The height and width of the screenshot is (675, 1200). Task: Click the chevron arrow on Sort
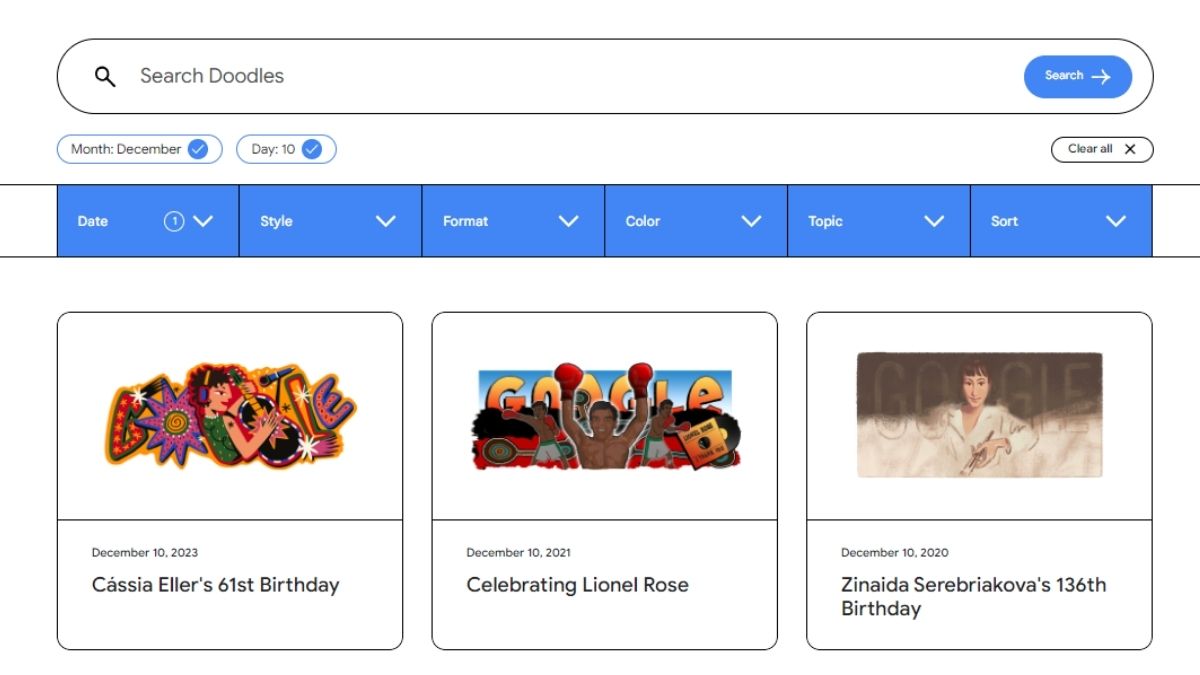coord(1116,221)
